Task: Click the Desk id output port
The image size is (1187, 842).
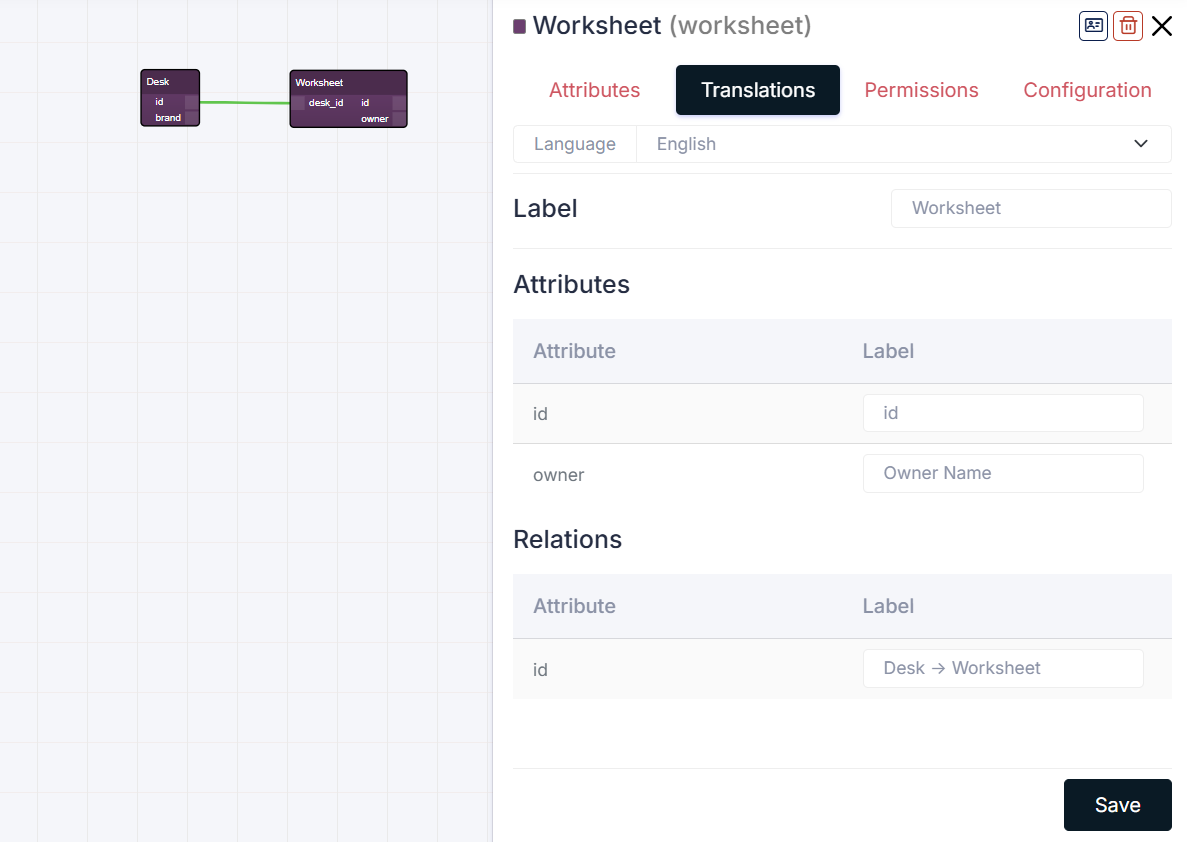Action: click(x=191, y=102)
